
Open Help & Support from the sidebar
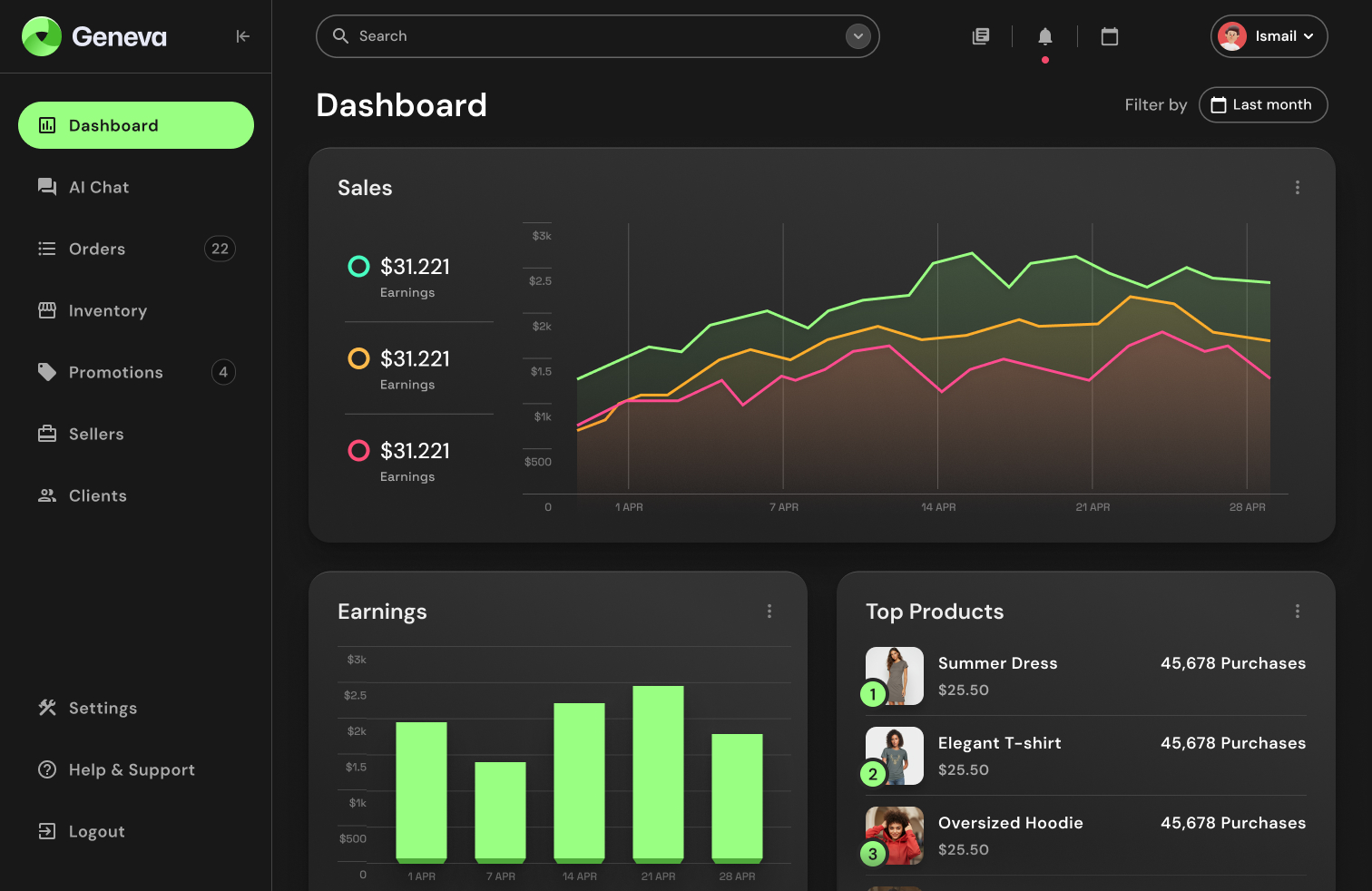pyautogui.click(x=132, y=769)
